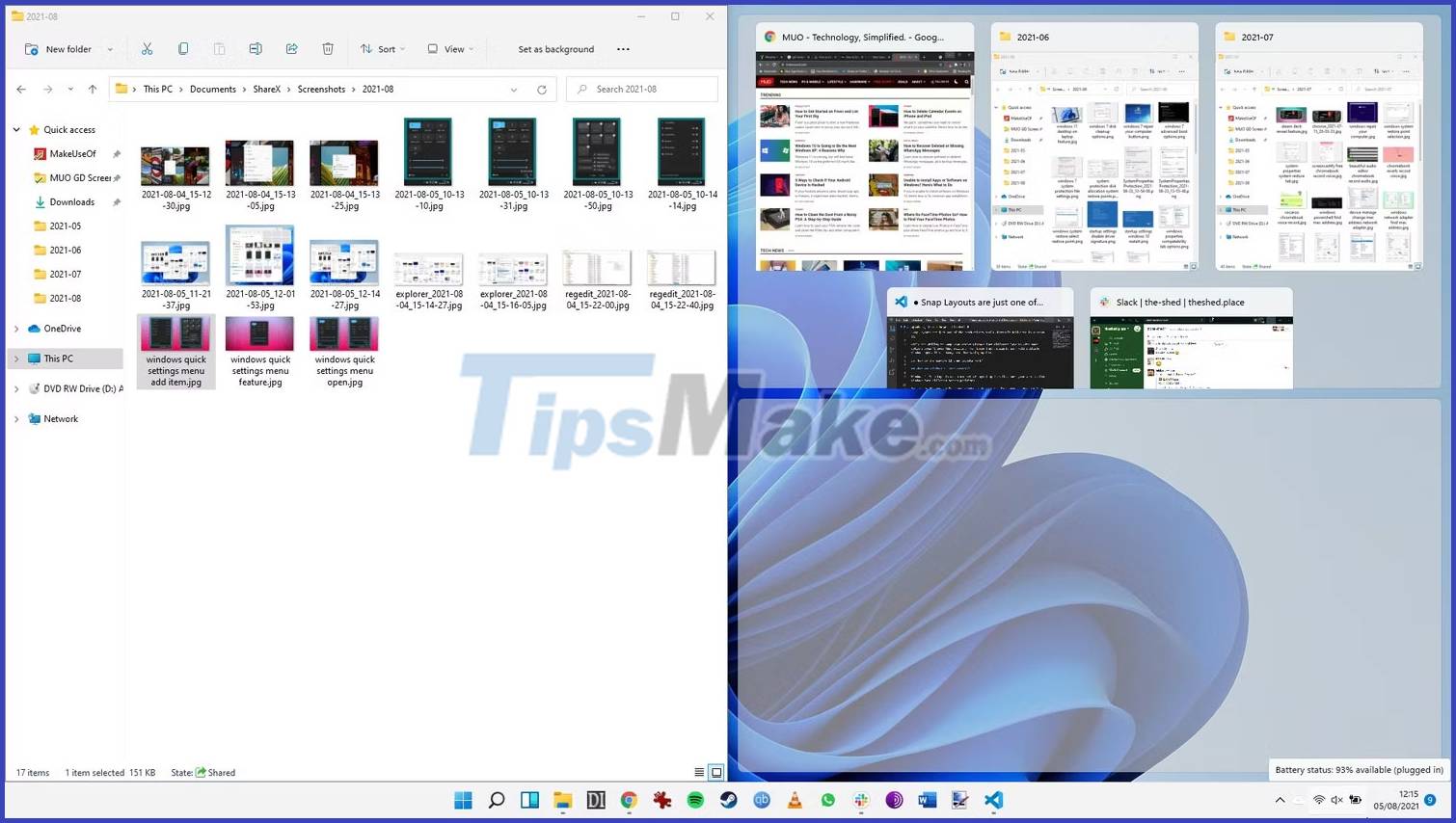This screenshot has height=823, width=1456.
Task: Click the See more three-dots icon
Action: [623, 49]
